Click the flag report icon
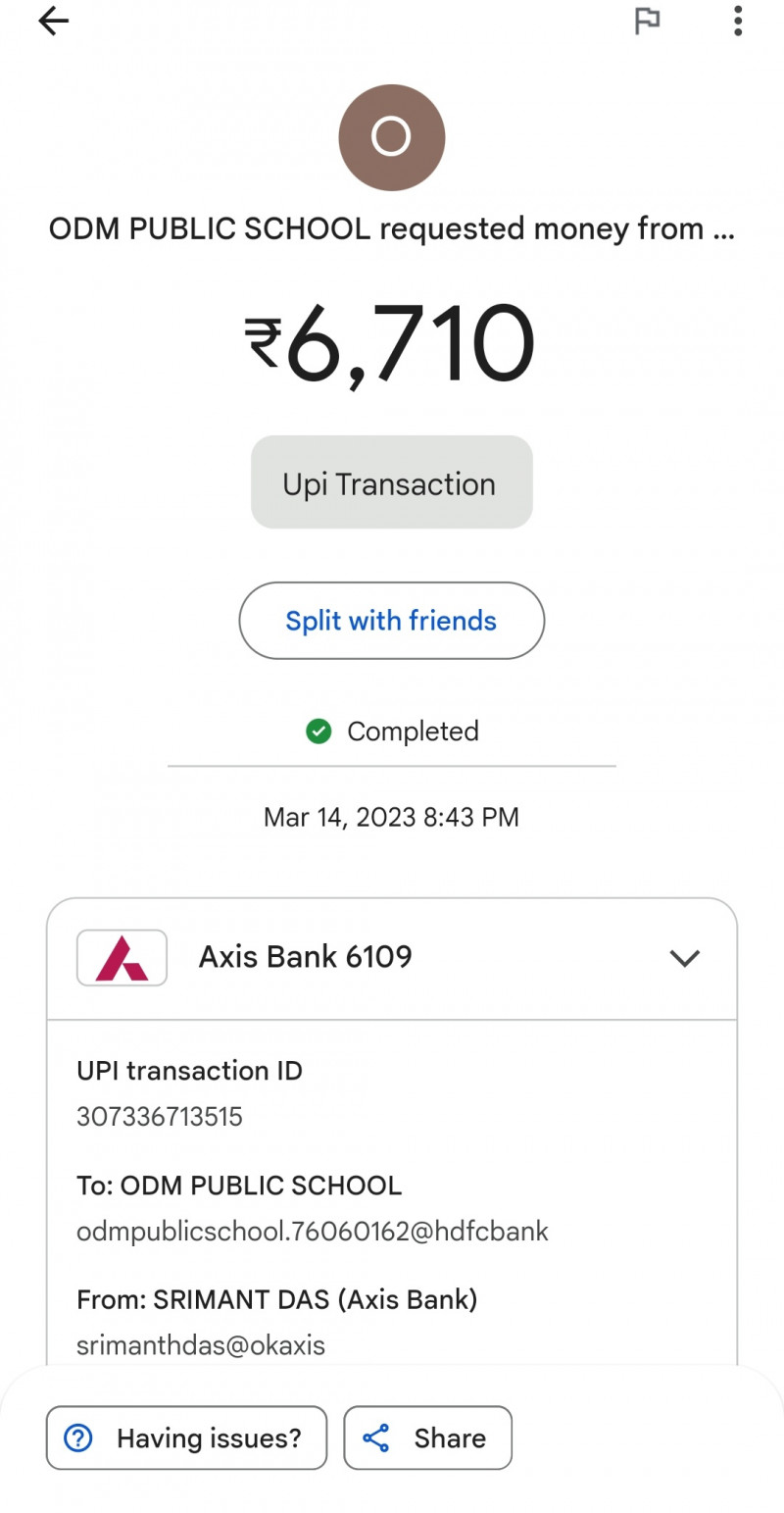Viewport: 784px width, 1513px height. click(647, 22)
